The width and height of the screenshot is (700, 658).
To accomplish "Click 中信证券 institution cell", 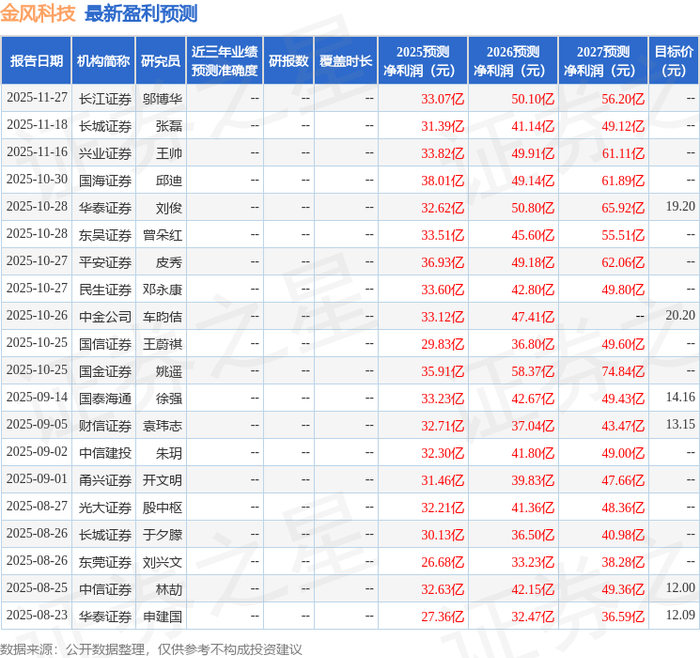I will [105, 589].
